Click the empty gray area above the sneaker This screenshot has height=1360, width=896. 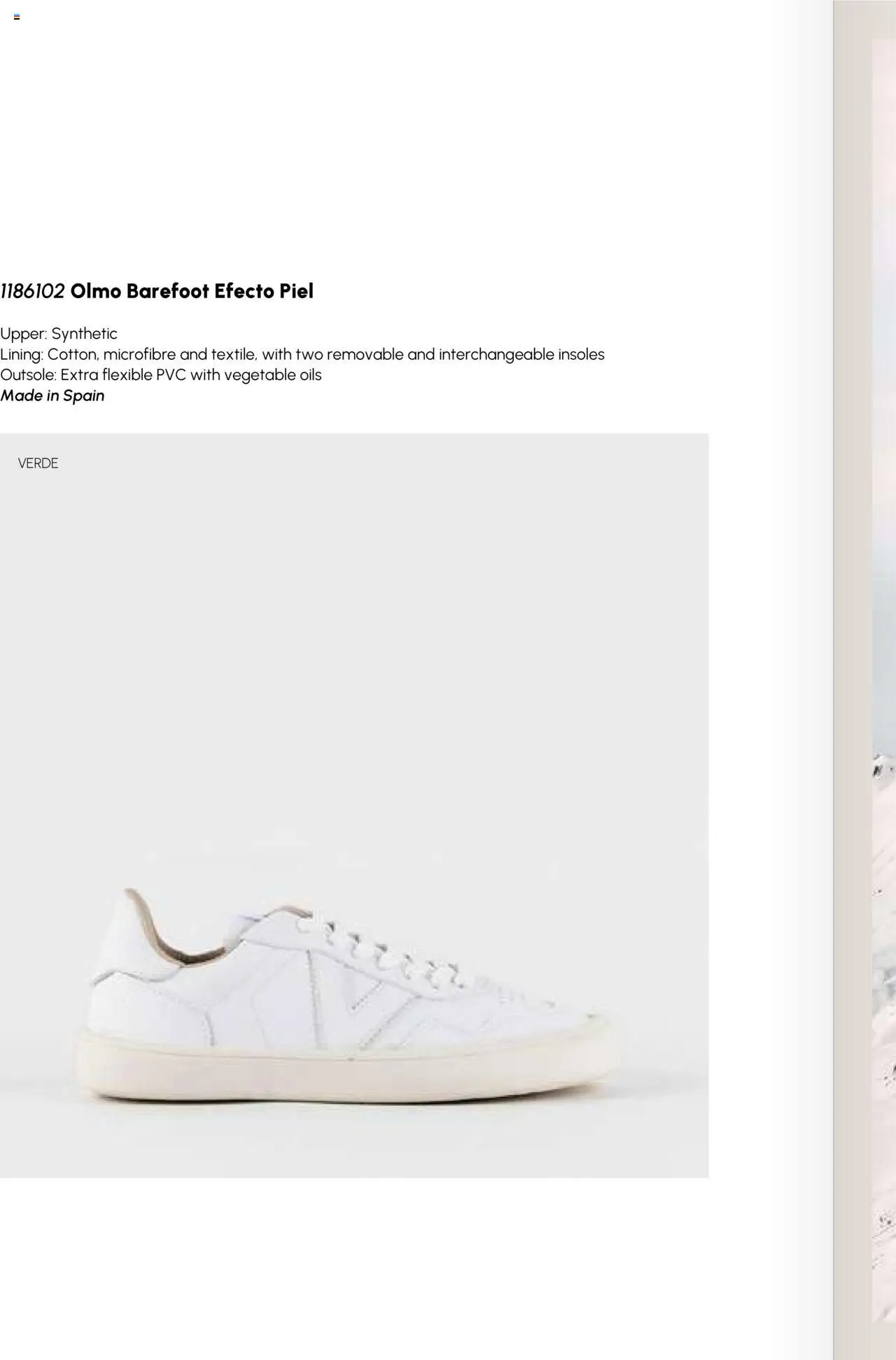[x=350, y=665]
